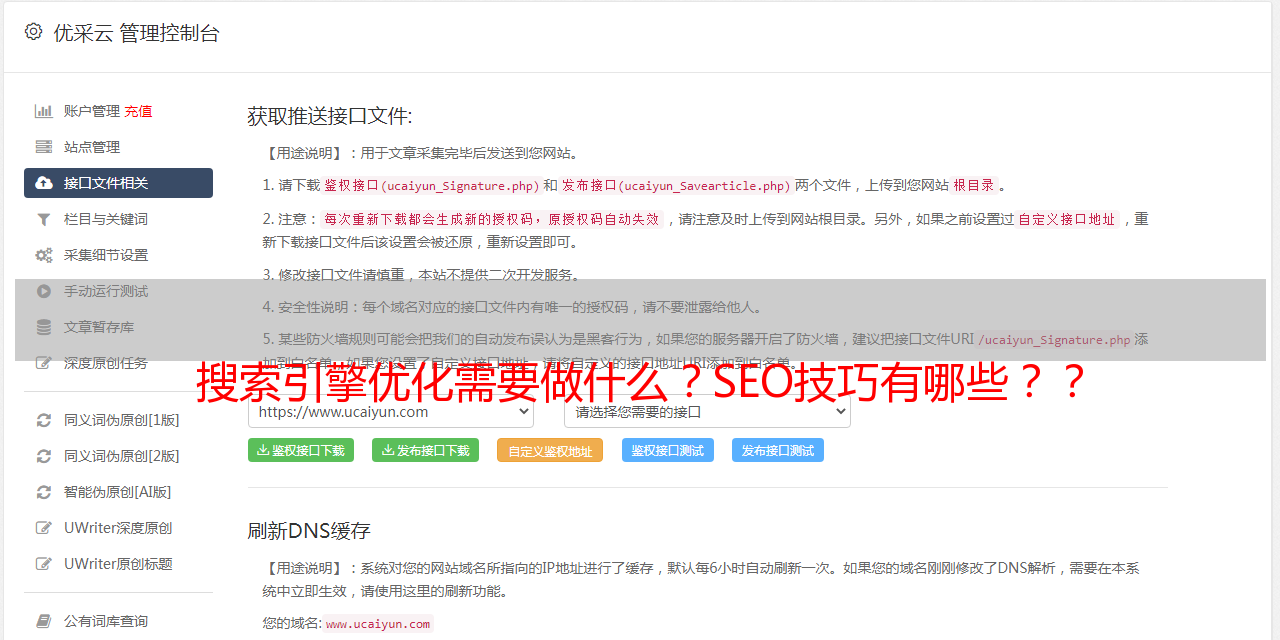Open the https://www.ucaiyun.com site dropdown

(x=391, y=412)
